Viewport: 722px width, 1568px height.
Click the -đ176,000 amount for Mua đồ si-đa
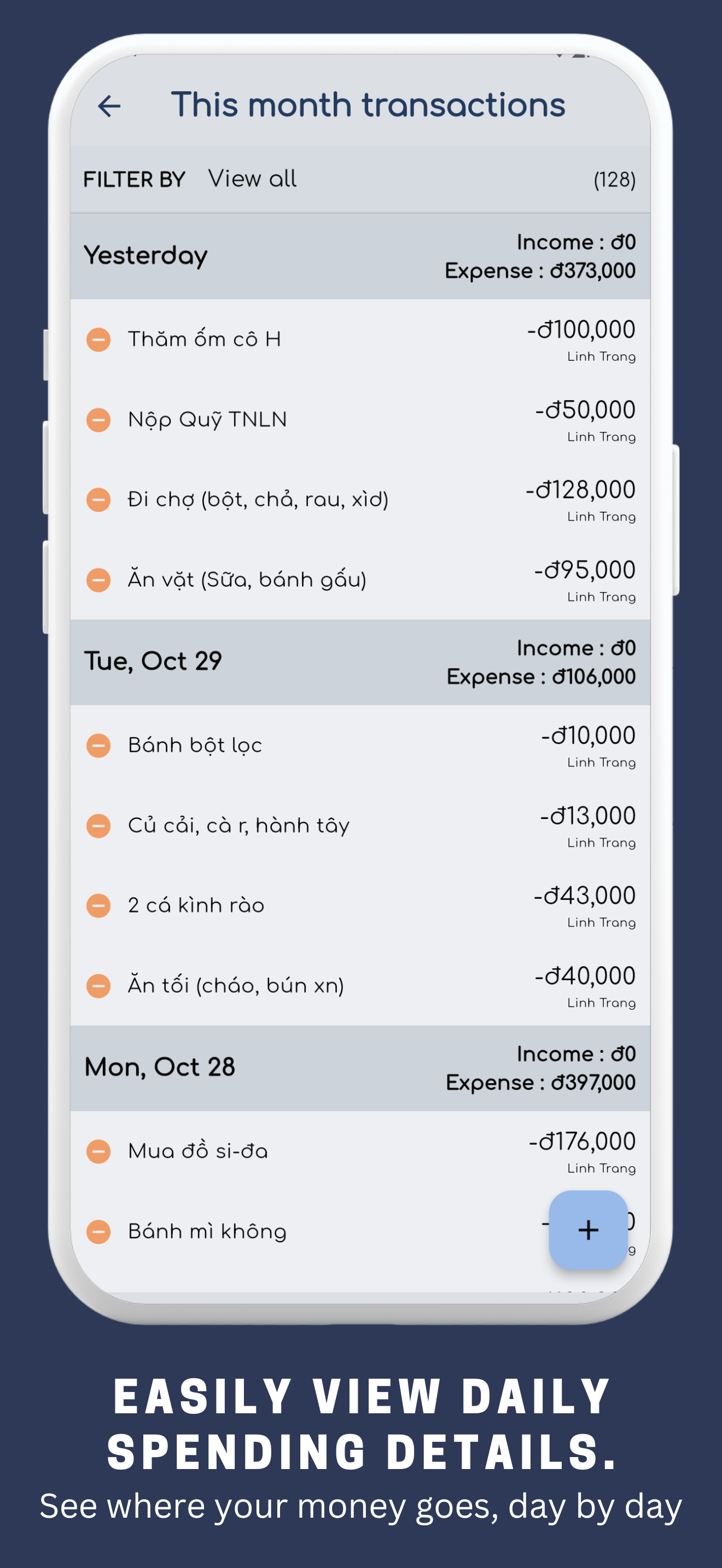pos(581,1142)
